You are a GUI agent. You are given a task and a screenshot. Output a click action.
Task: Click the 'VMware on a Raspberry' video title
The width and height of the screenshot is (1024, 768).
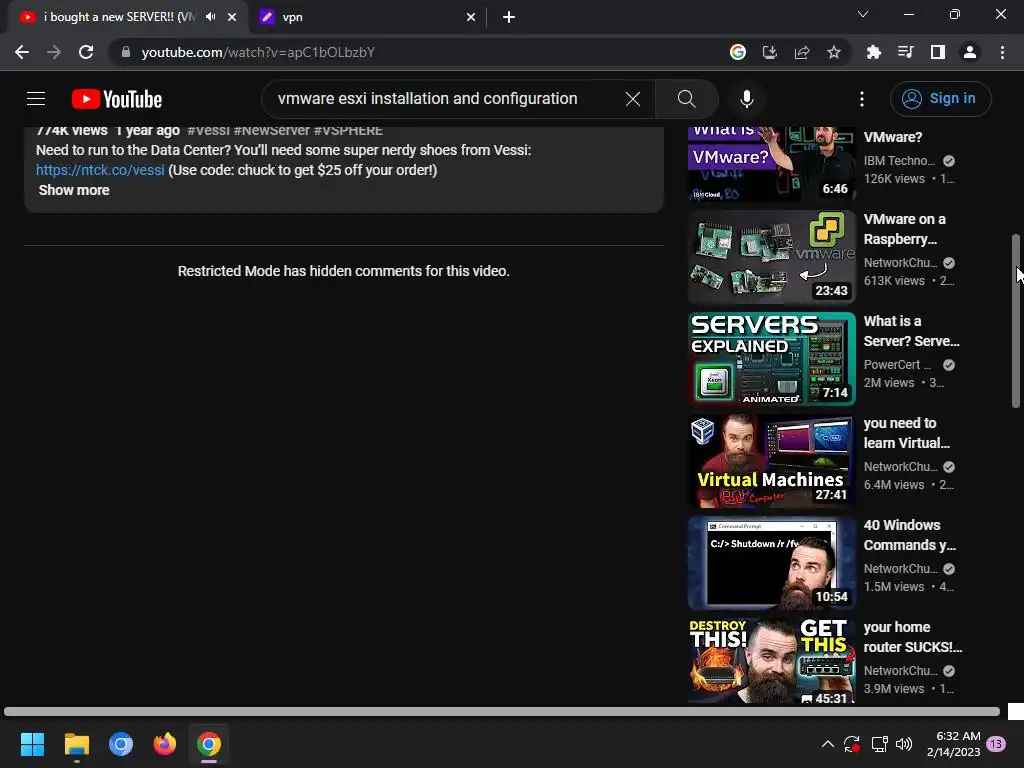tap(904, 229)
